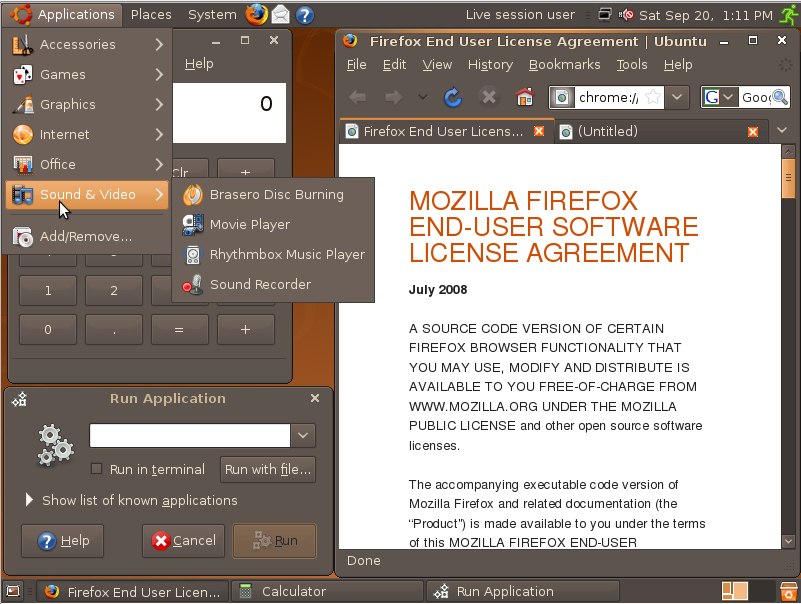This screenshot has width=801, height=604.
Task: Open the Google search engine dropdown
Action: point(719,97)
